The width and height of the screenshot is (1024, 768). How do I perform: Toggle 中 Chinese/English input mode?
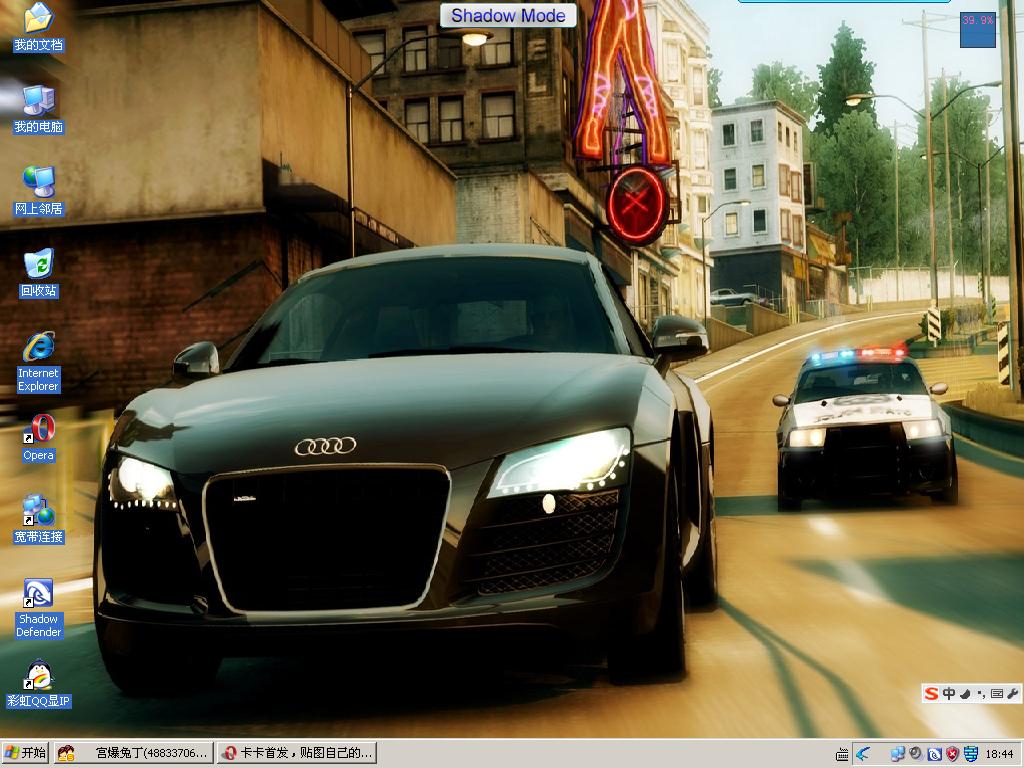pos(948,693)
